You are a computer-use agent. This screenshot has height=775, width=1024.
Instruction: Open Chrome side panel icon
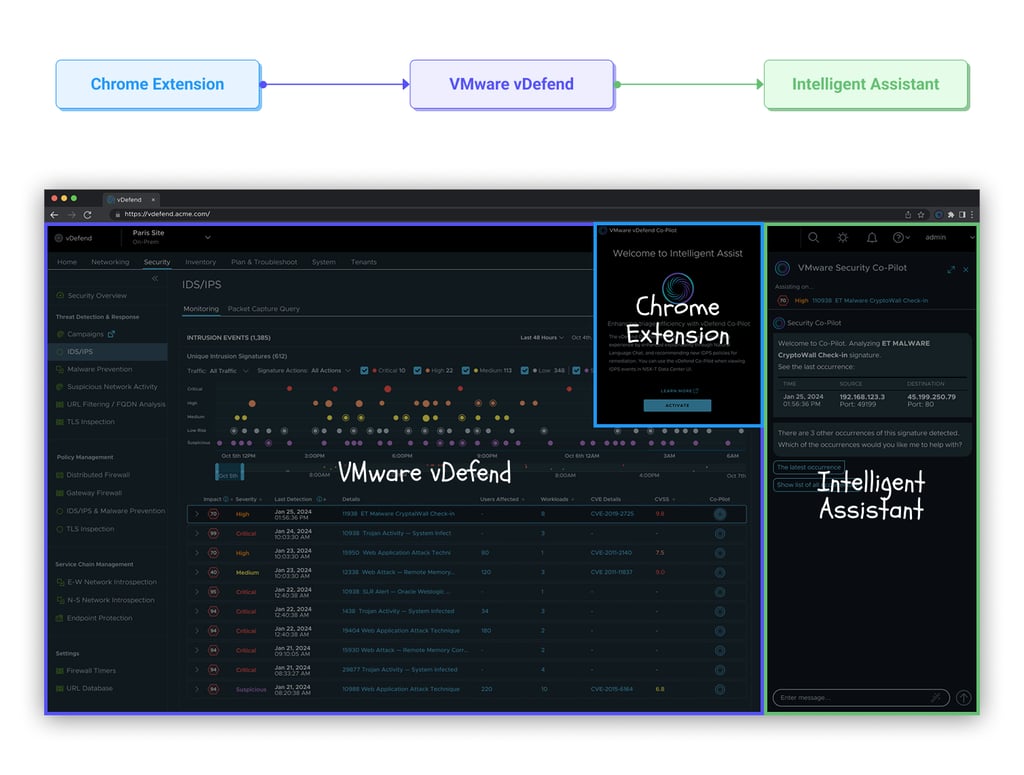pyautogui.click(x=962, y=214)
